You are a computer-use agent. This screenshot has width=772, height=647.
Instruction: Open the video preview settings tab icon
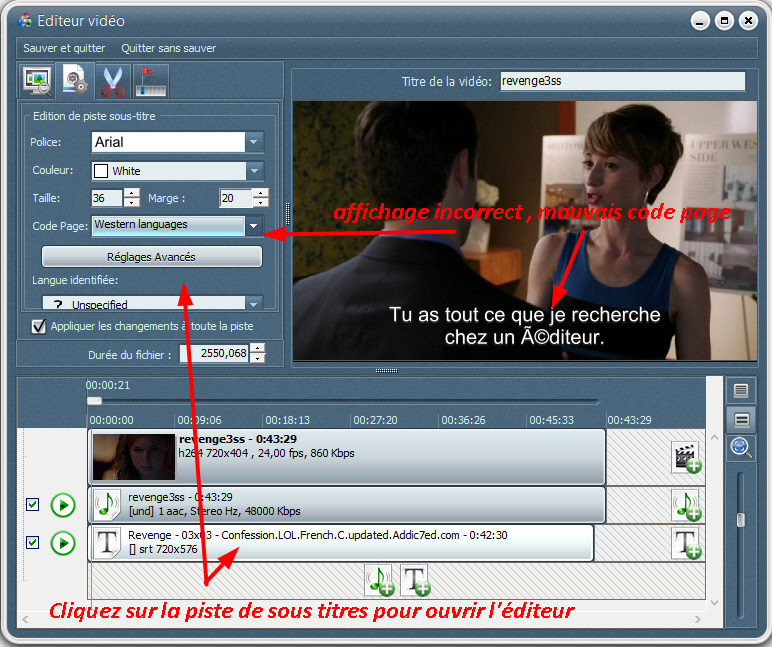point(37,81)
